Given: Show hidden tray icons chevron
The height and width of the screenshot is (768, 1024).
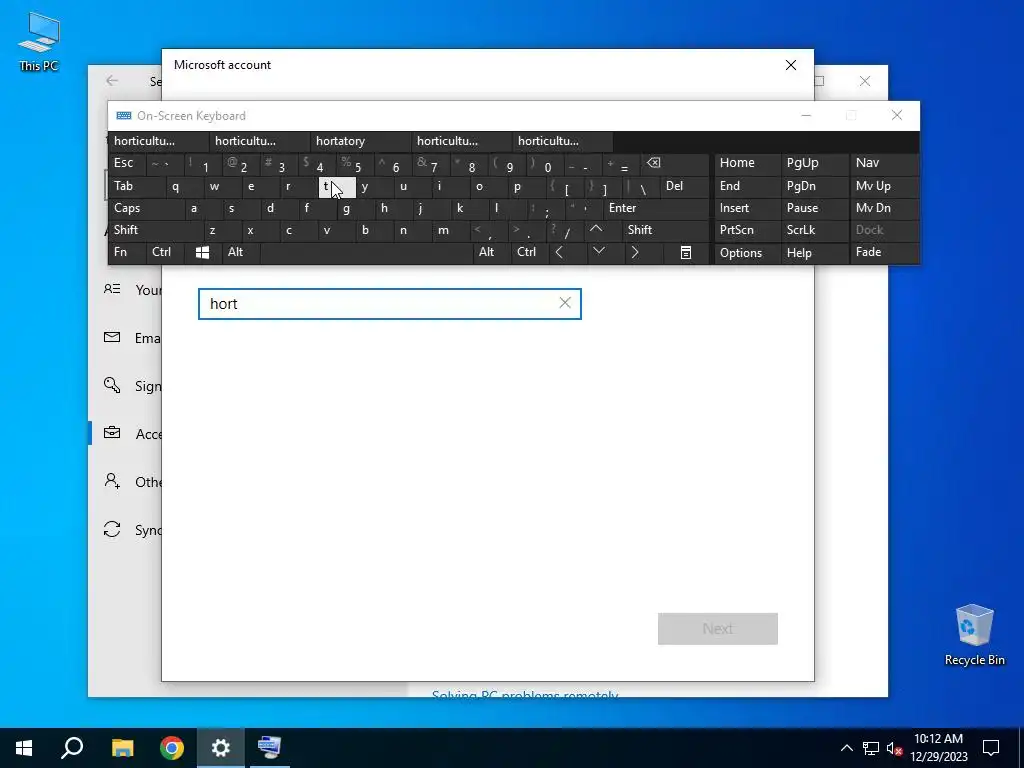Looking at the screenshot, I should pos(846,748).
